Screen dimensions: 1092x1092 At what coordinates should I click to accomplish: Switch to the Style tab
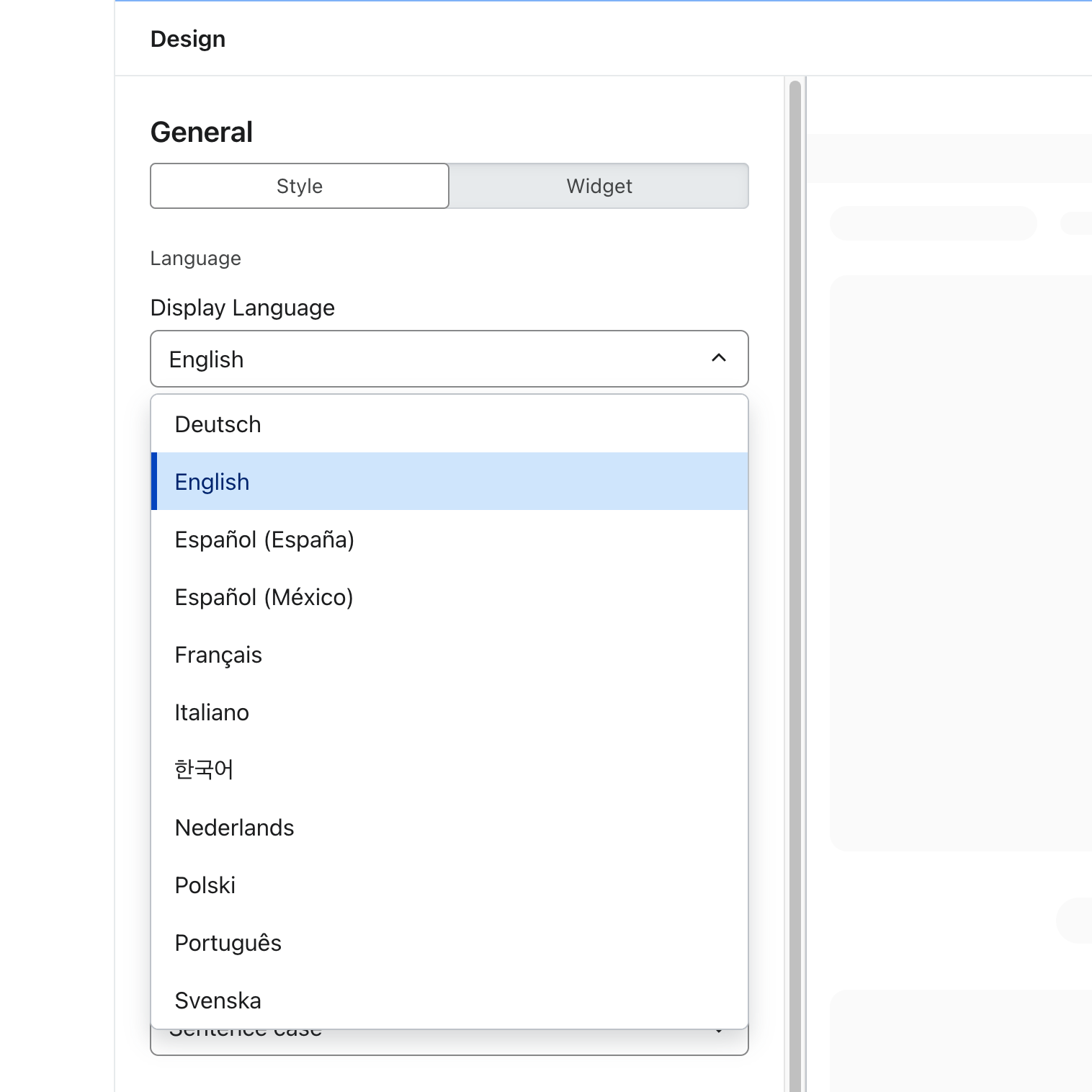click(300, 186)
